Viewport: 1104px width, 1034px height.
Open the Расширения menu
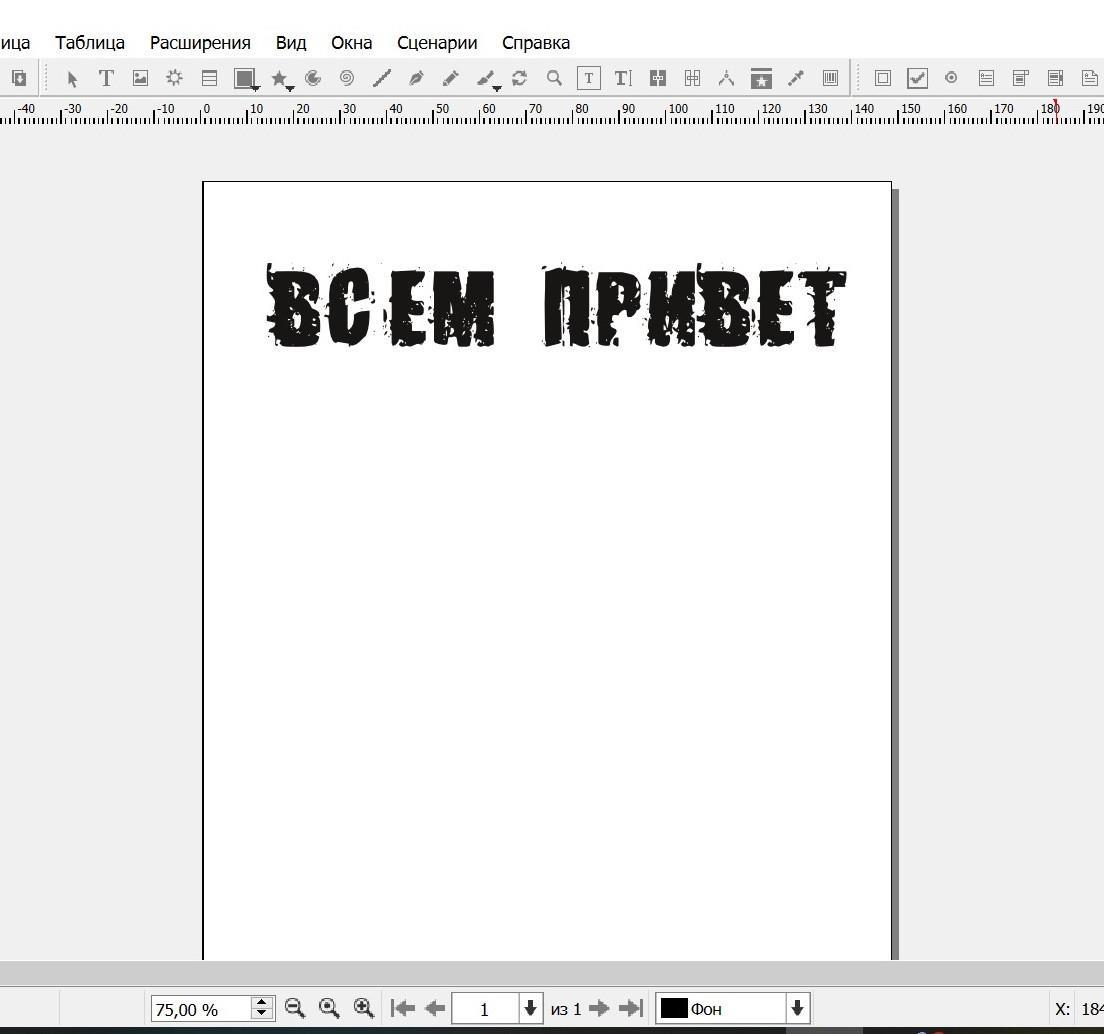pos(200,43)
